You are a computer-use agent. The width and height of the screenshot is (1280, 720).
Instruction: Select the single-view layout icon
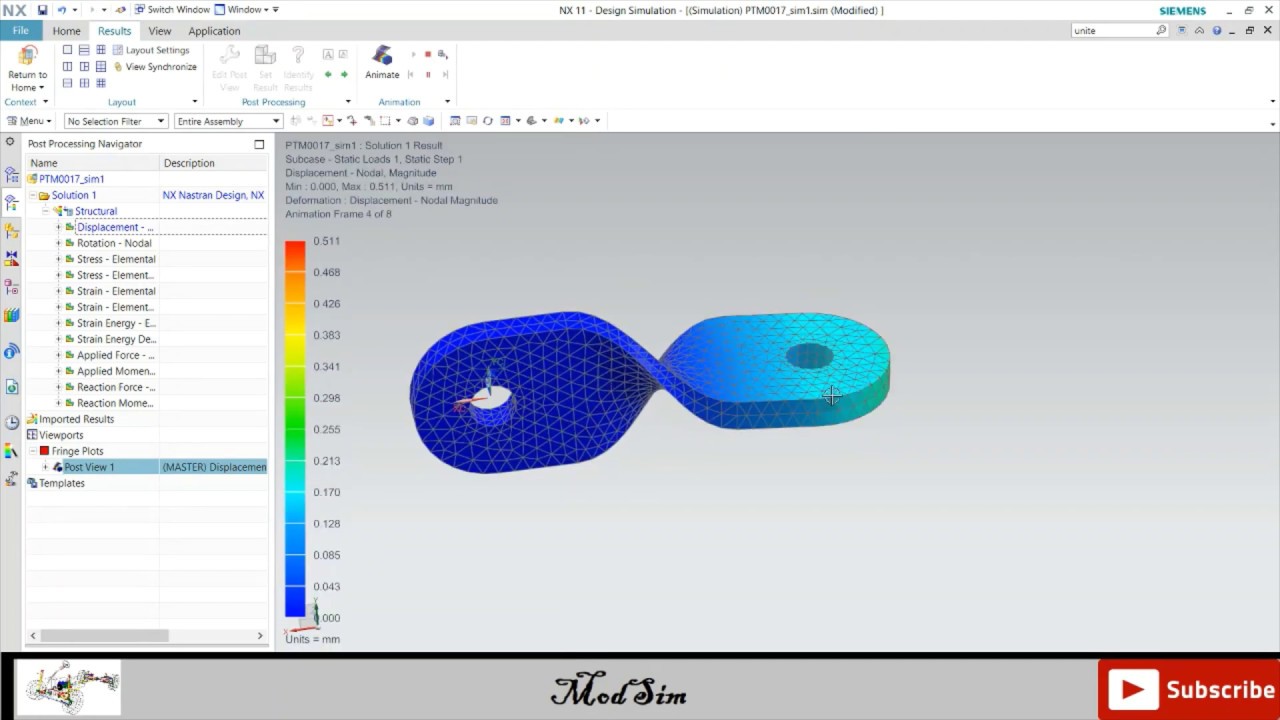click(67, 50)
